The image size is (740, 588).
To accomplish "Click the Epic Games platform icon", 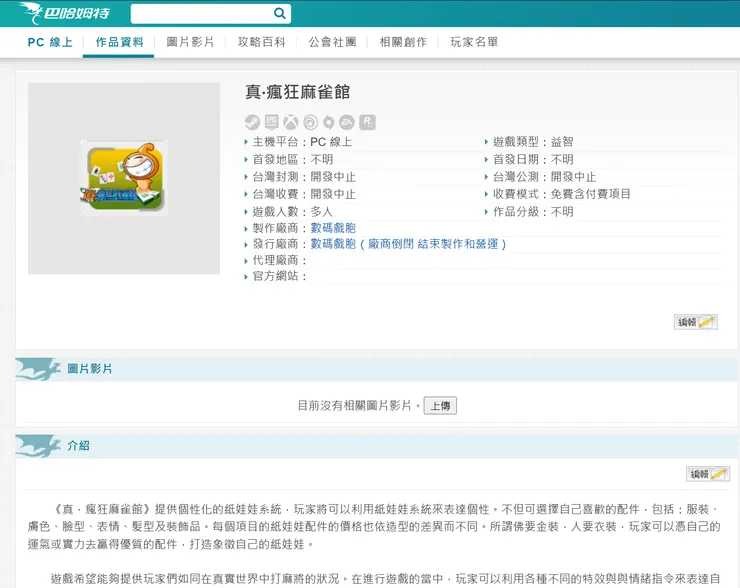I will [x=271, y=122].
